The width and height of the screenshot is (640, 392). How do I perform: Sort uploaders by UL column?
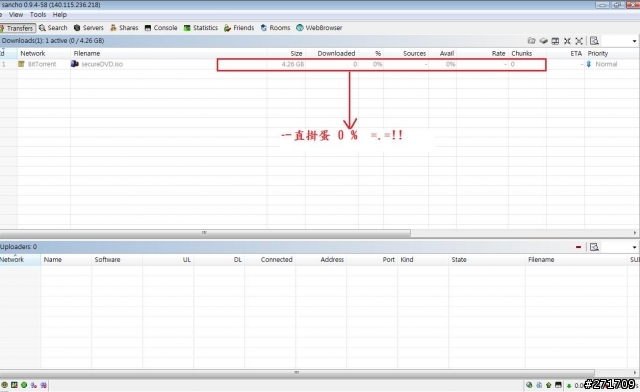pyautogui.click(x=168, y=260)
